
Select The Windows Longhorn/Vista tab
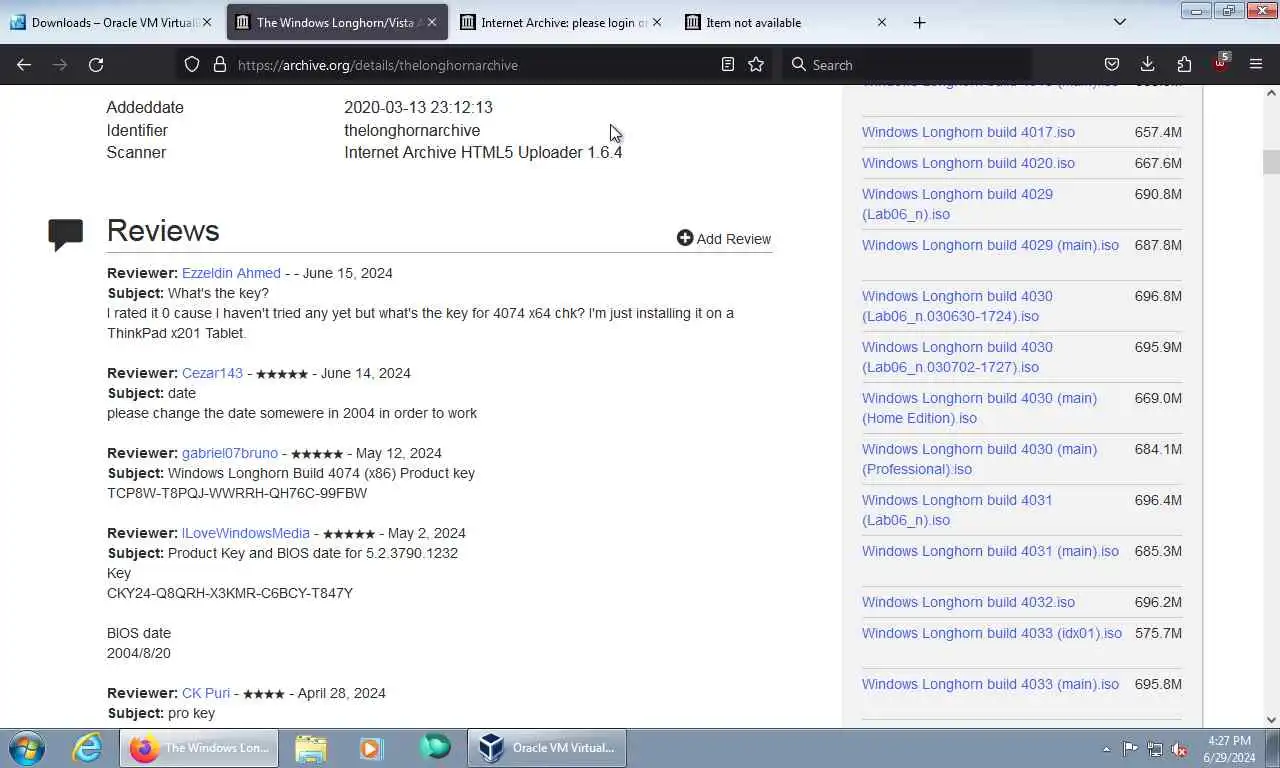337,22
